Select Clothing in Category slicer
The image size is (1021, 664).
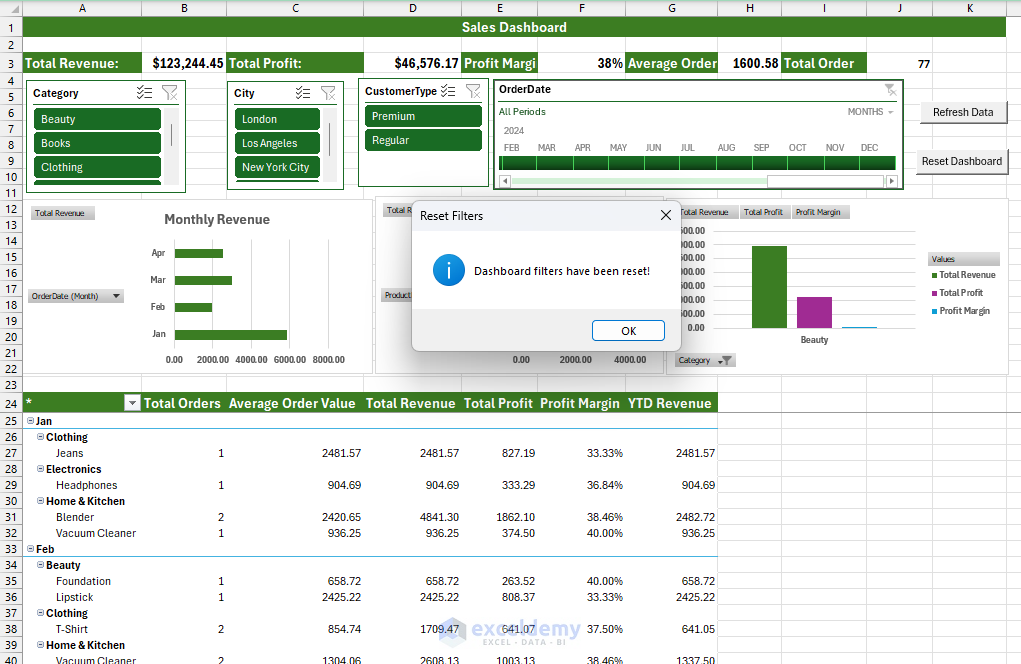(97, 167)
